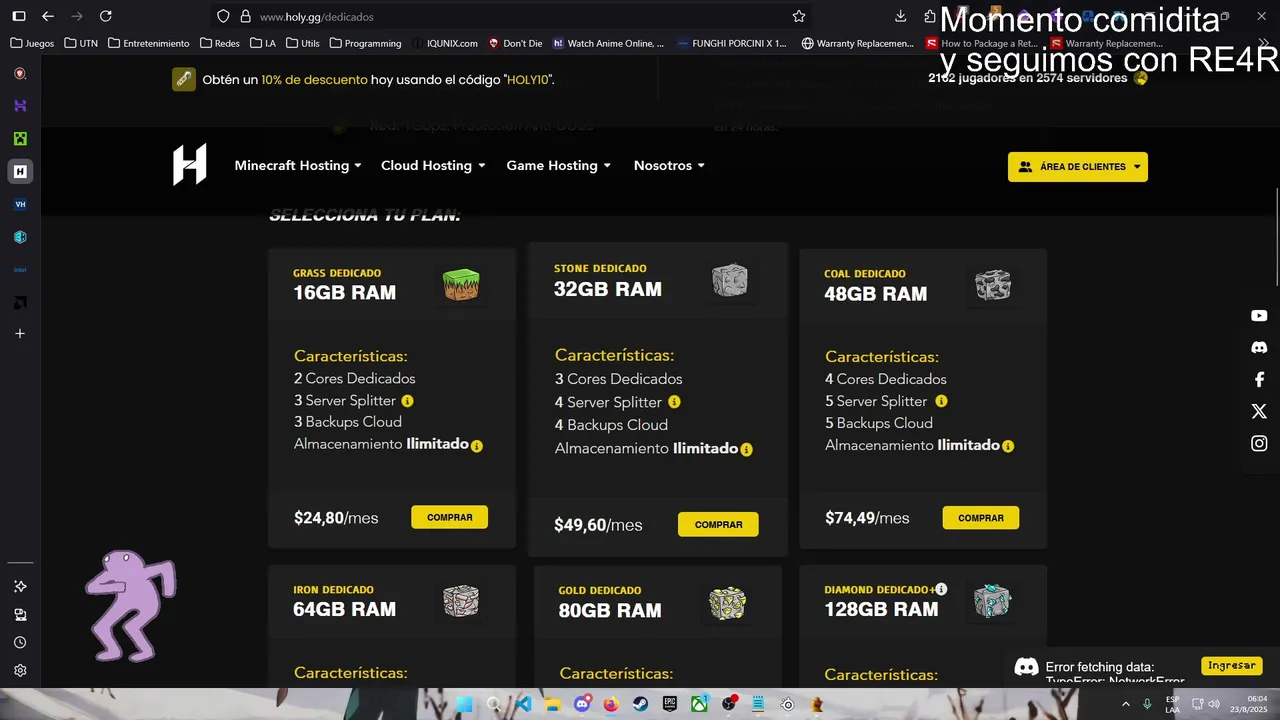Select the active Holy H tab in sidebar
Screen dimensions: 1280x720
click(x=20, y=171)
